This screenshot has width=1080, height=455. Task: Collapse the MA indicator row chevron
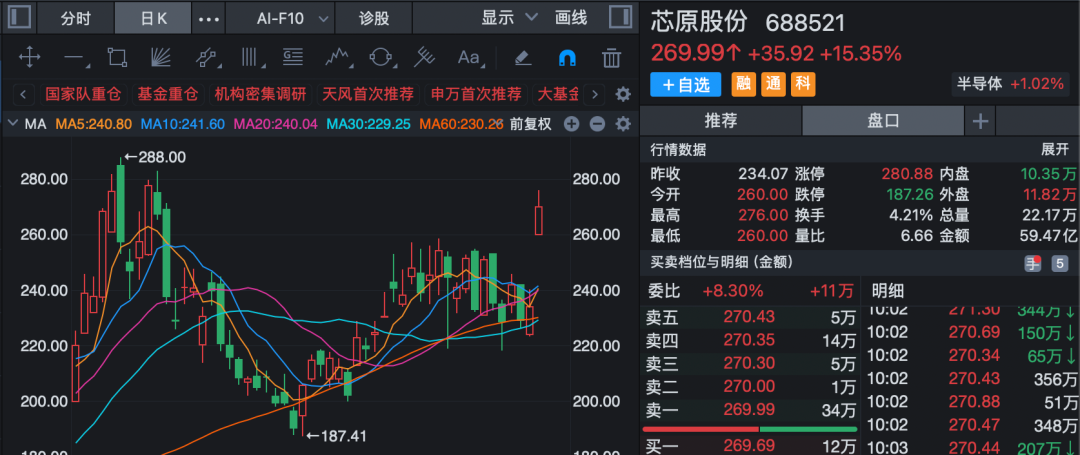point(13,125)
